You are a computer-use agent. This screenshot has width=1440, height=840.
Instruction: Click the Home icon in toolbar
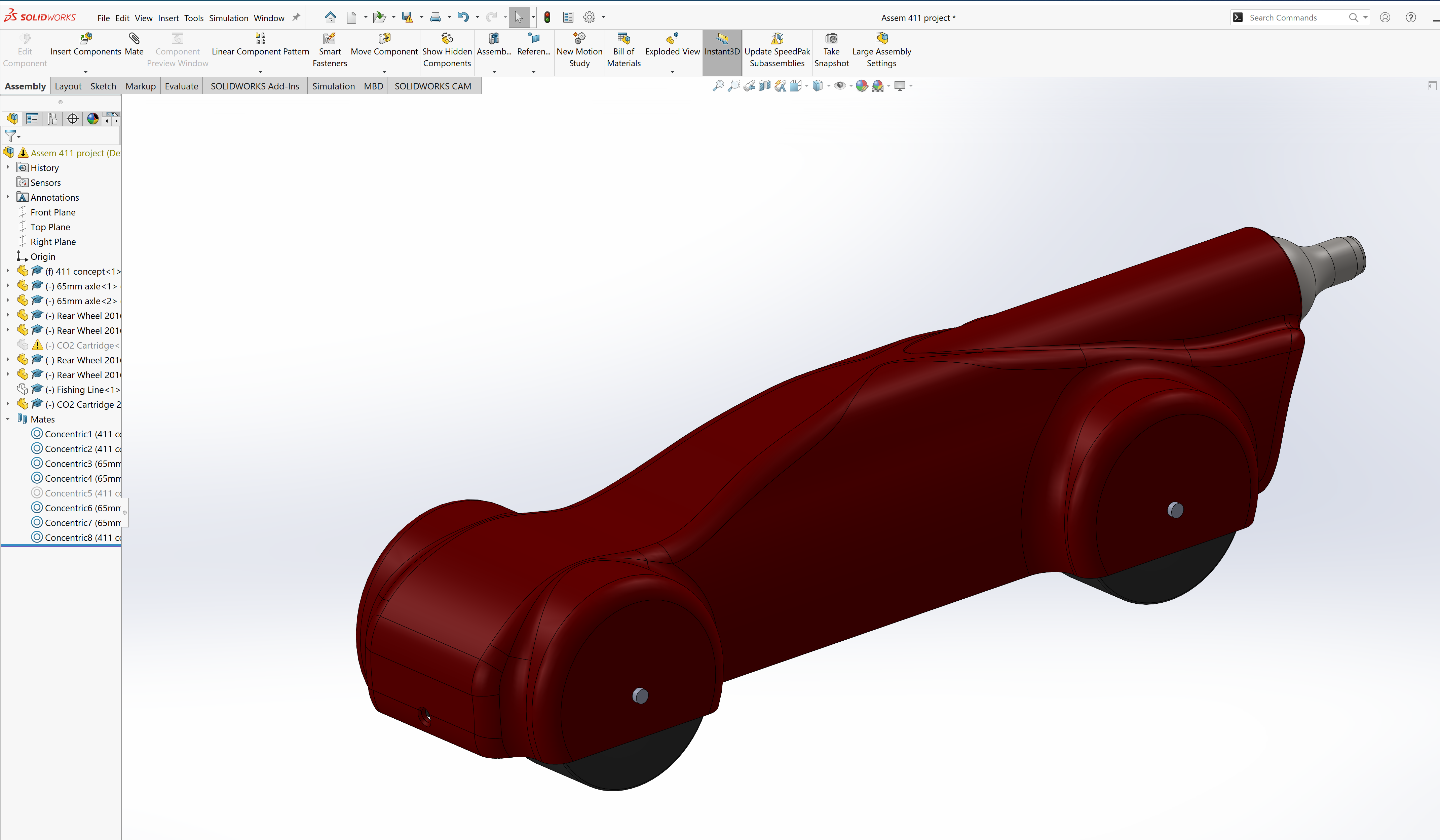click(330, 18)
